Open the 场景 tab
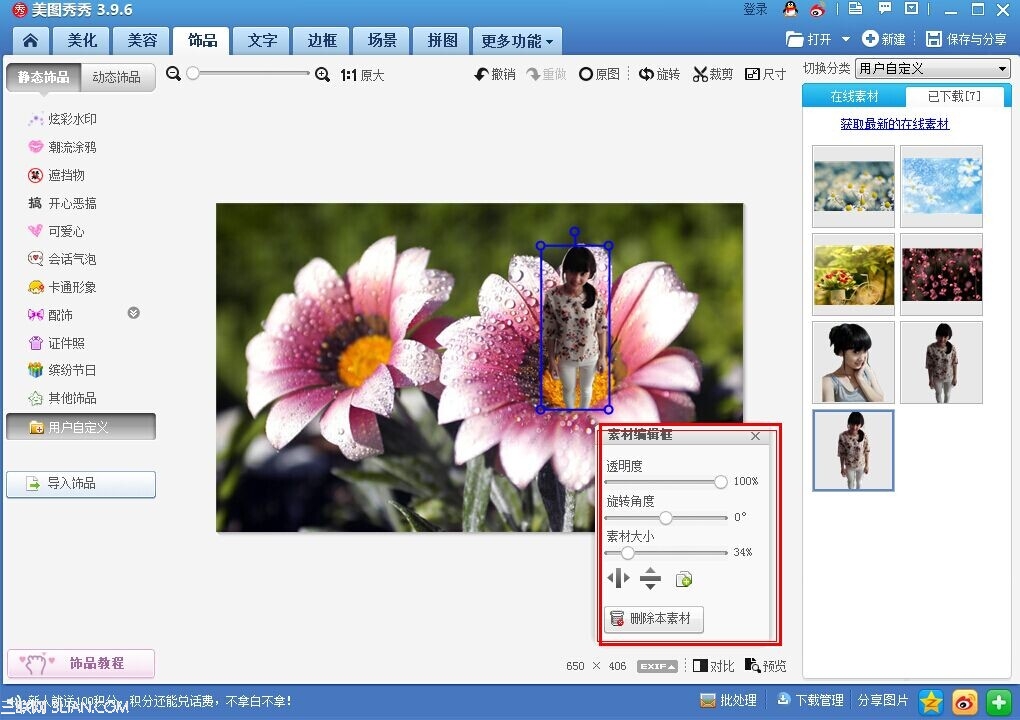This screenshot has width=1020, height=720. tap(382, 40)
